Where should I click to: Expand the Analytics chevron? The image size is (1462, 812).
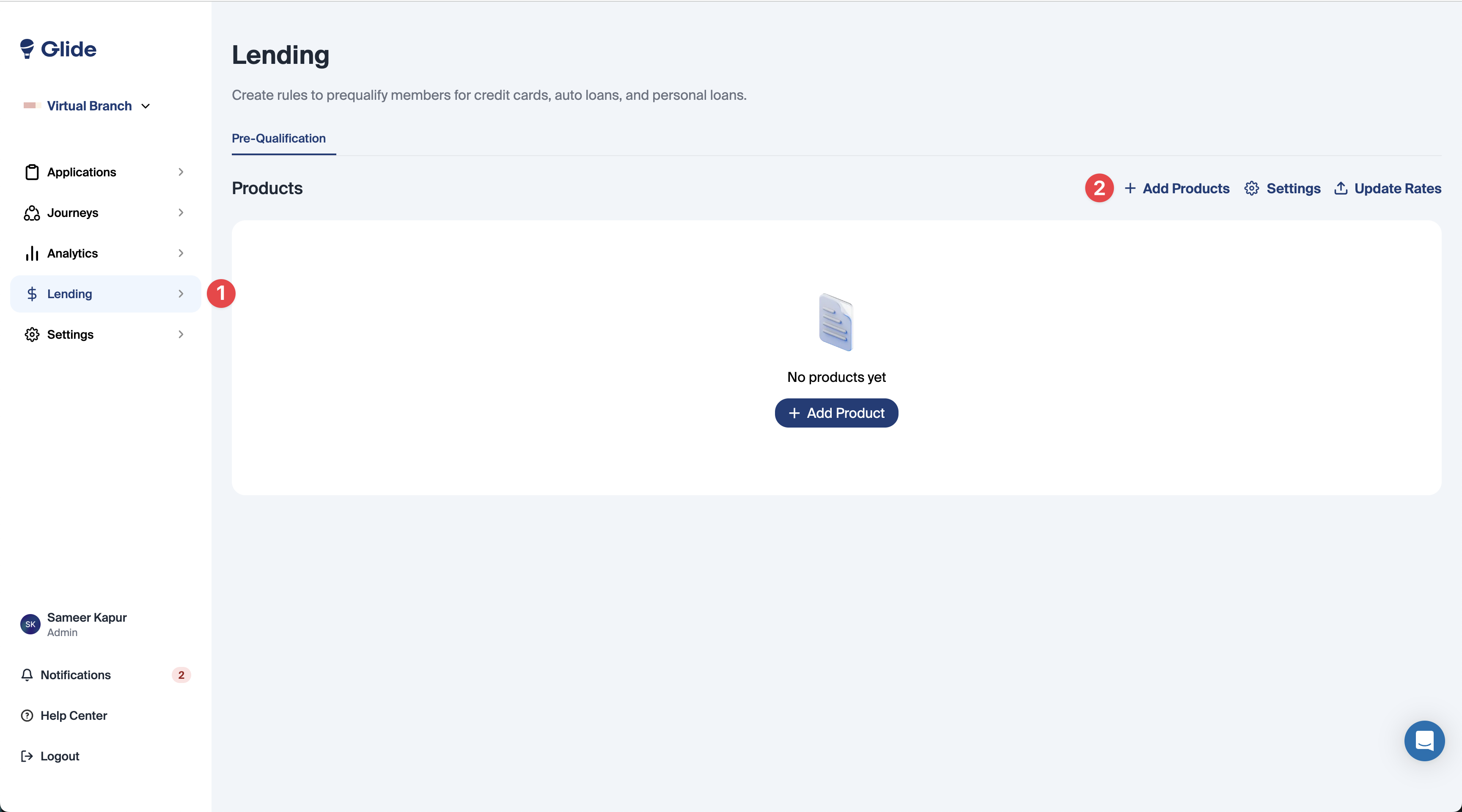tap(181, 253)
